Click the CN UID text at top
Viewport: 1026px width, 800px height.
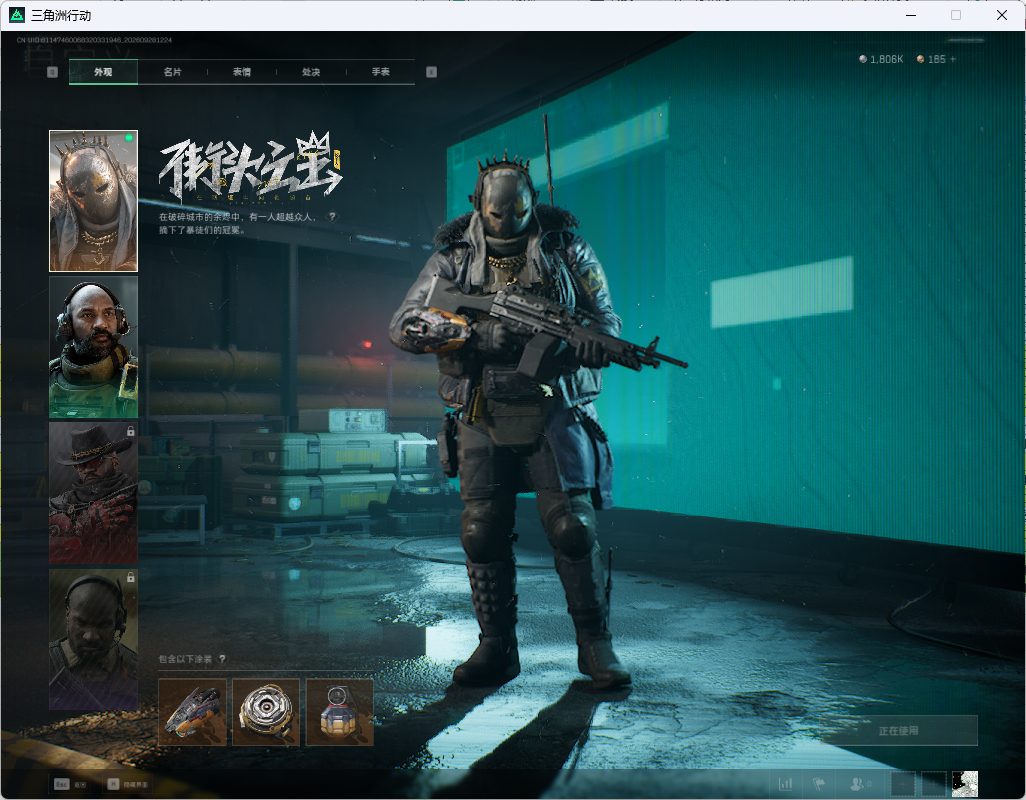pyautogui.click(x=94, y=40)
